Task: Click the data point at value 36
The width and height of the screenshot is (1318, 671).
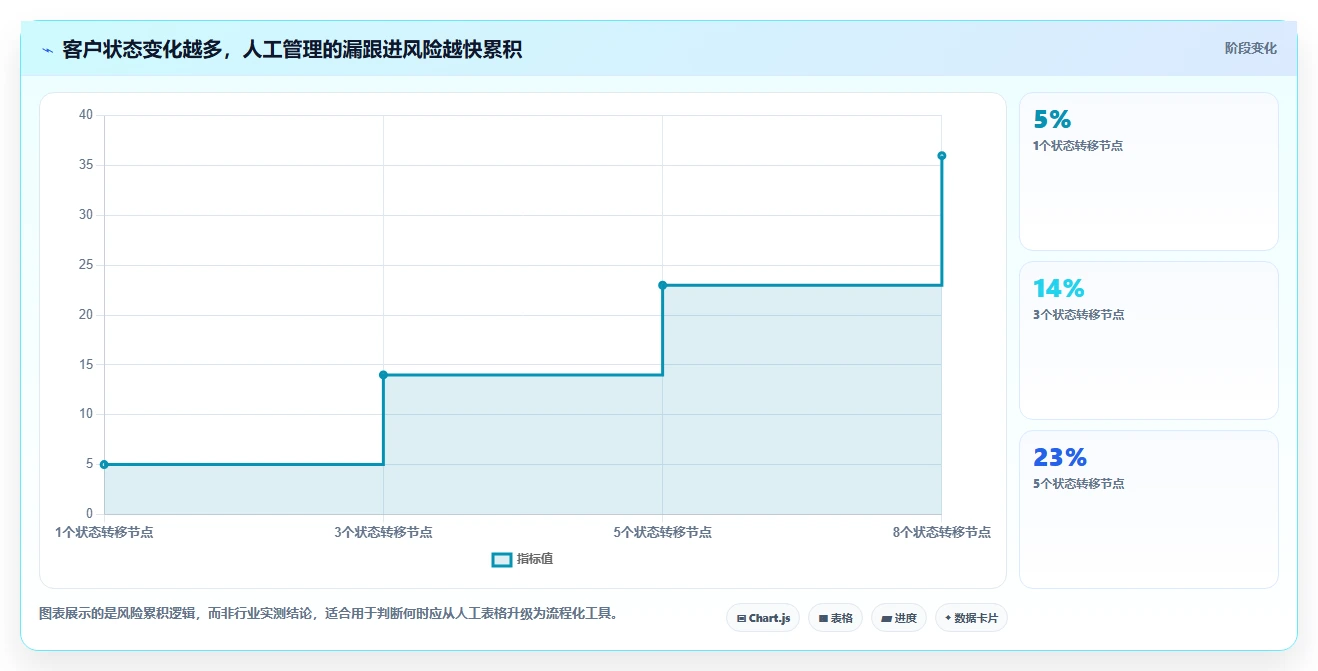Action: (x=941, y=155)
